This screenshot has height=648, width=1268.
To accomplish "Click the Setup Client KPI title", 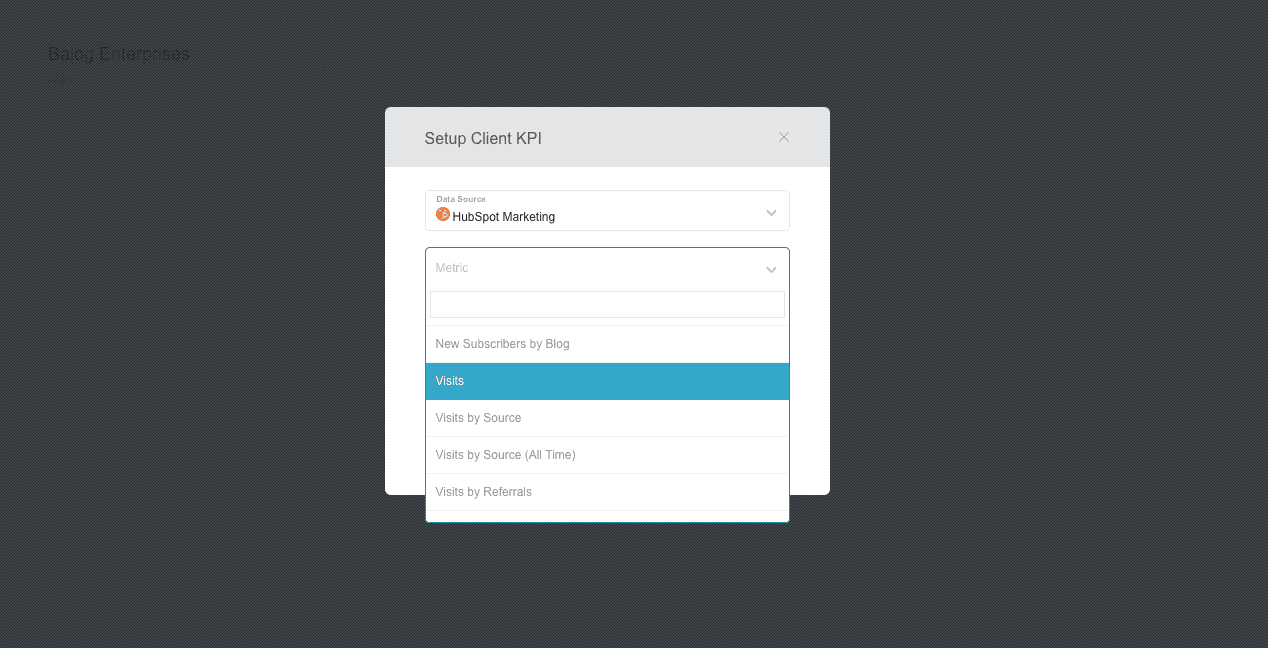I will (x=483, y=138).
